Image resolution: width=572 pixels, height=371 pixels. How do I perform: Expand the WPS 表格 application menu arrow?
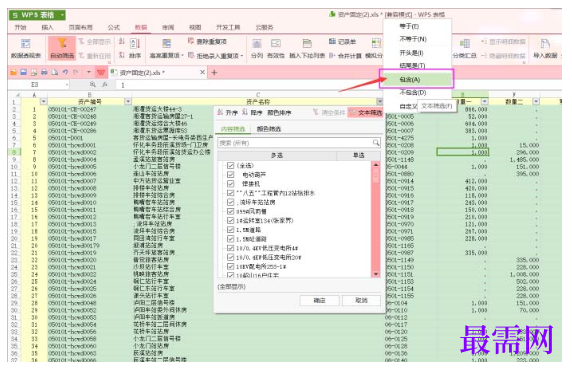coord(62,15)
